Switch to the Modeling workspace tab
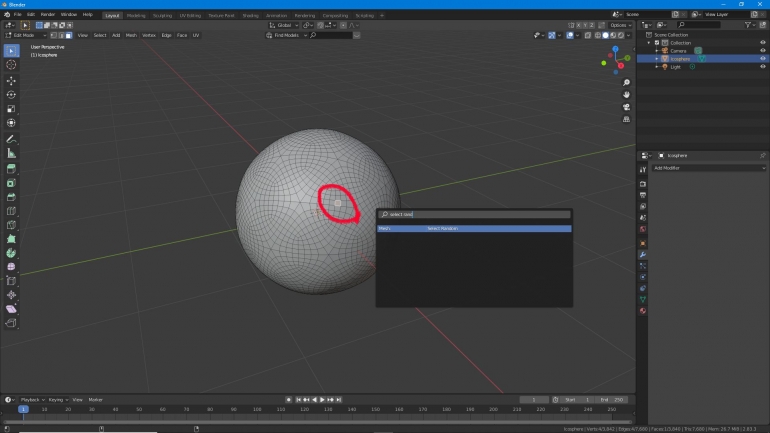This screenshot has height=433, width=770. coord(136,15)
